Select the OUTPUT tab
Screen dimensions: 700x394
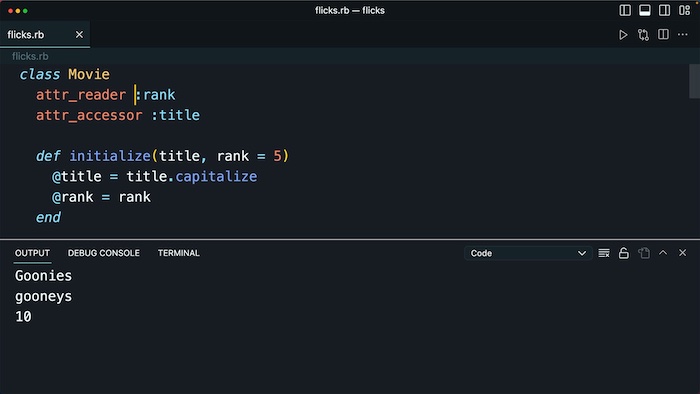tap(32, 253)
